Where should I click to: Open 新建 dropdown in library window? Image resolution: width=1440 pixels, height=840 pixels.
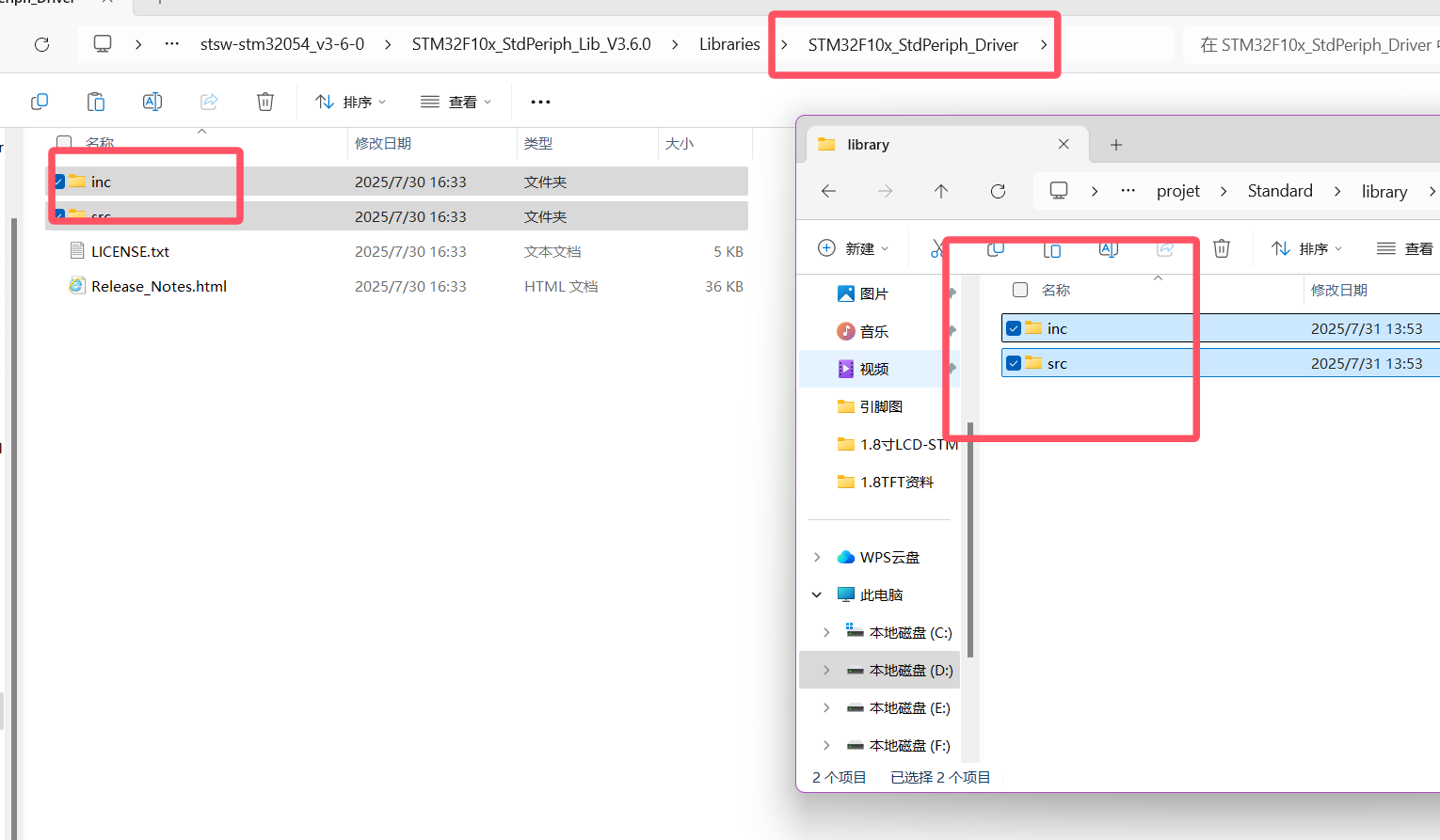point(853,248)
